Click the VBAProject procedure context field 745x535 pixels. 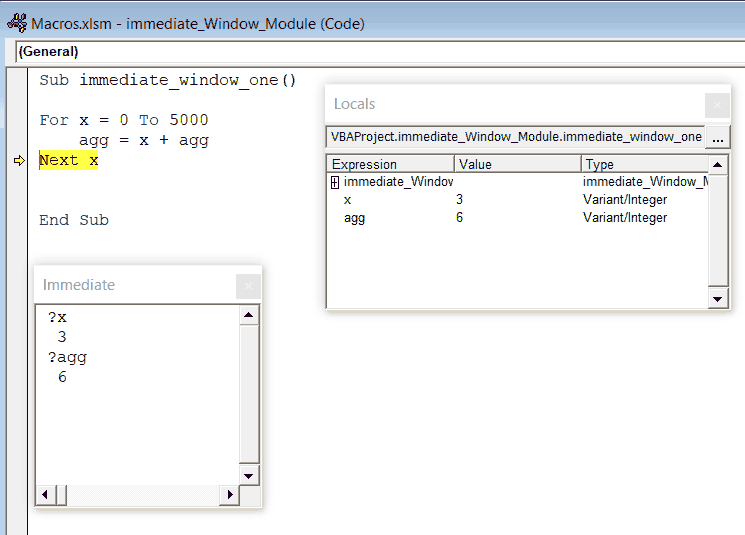point(516,137)
